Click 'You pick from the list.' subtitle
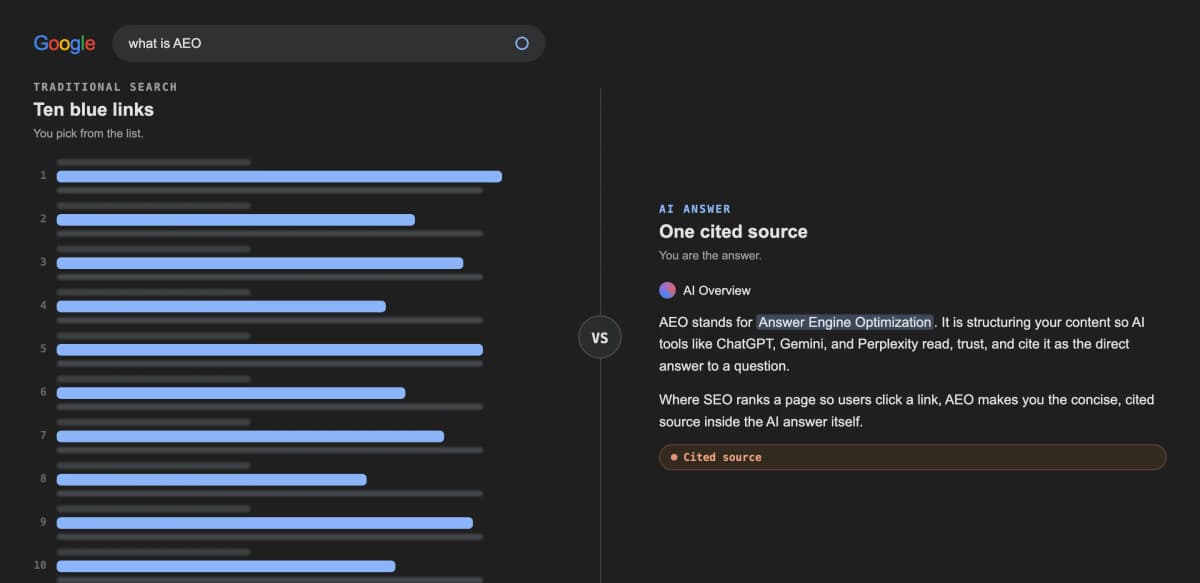This screenshot has width=1200, height=583. [88, 133]
